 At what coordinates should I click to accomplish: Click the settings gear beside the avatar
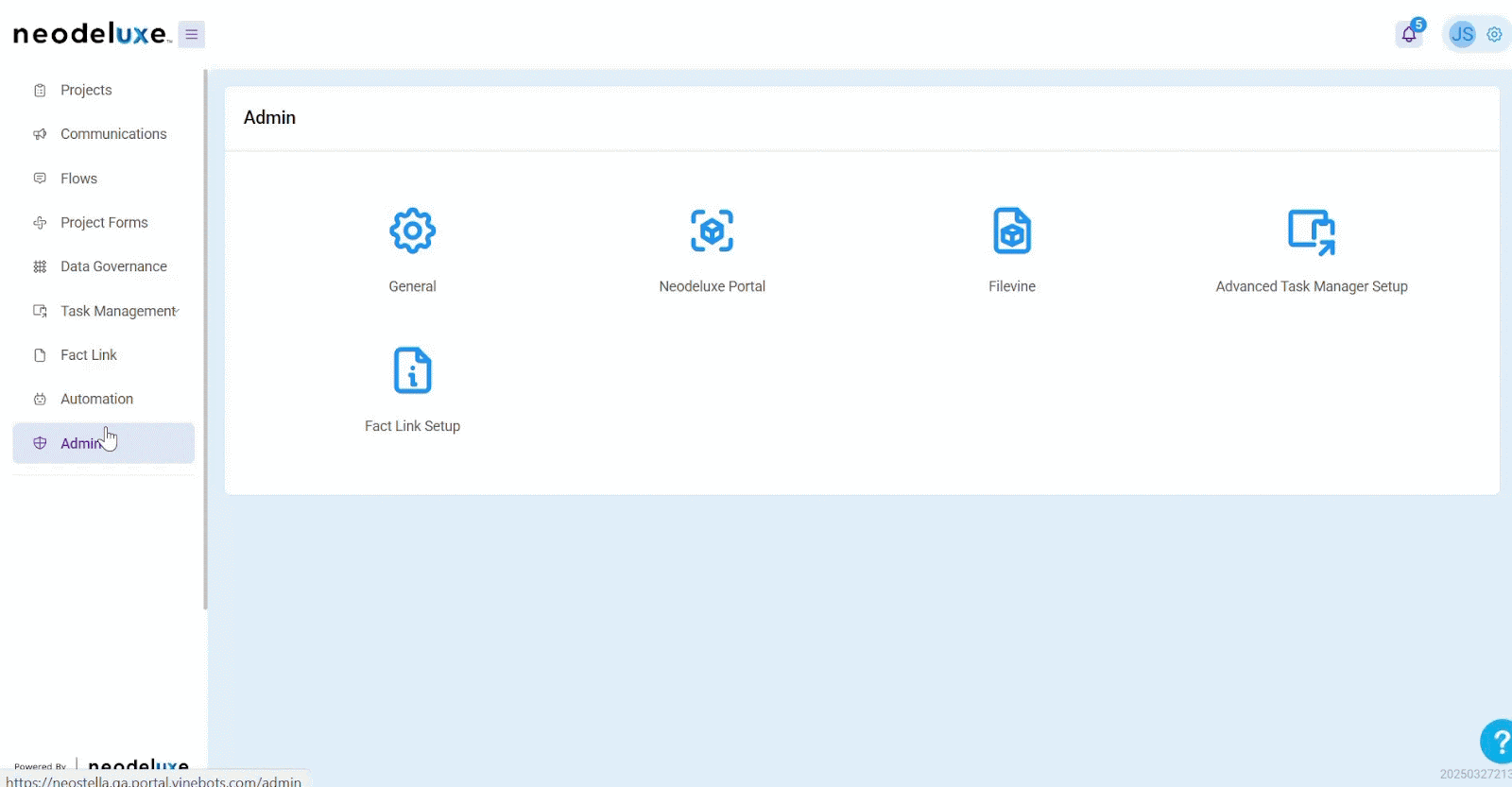(1494, 35)
